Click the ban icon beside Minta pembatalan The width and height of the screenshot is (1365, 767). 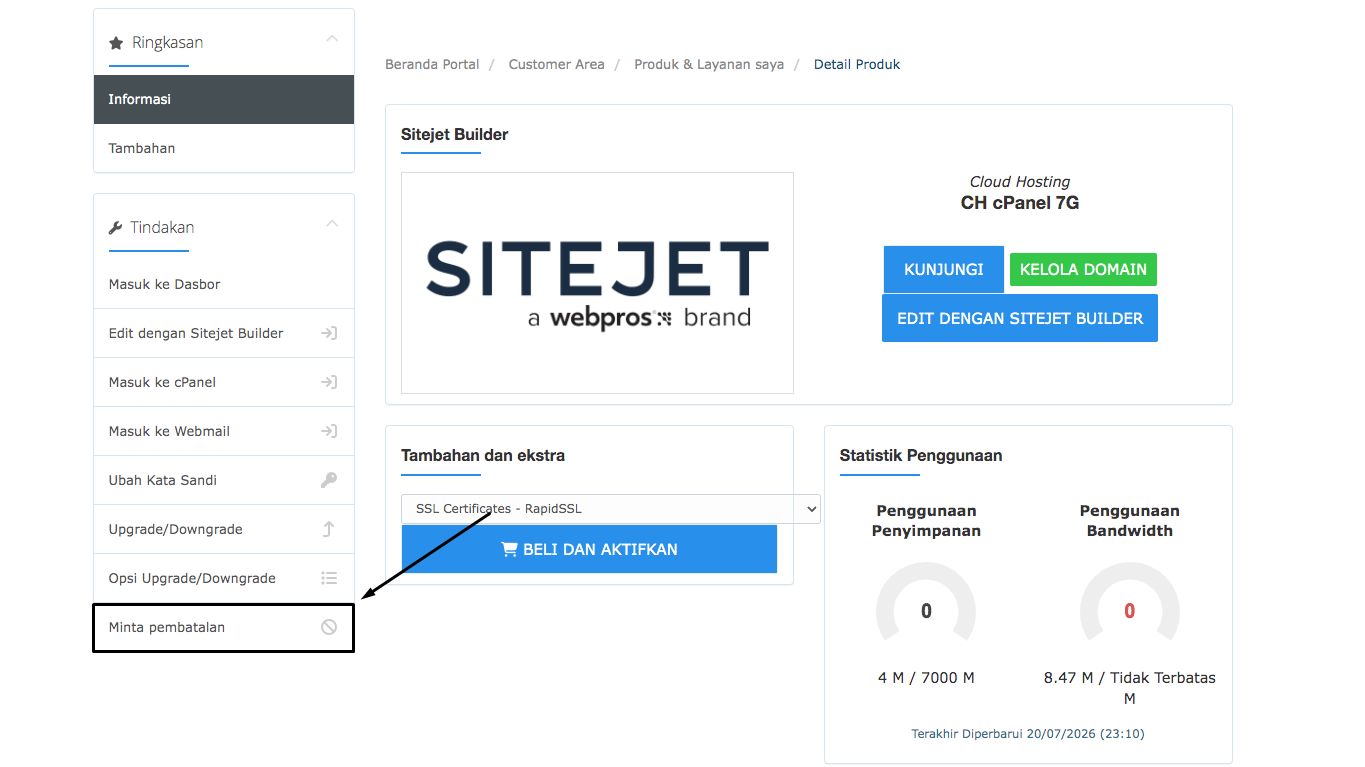[329, 627]
